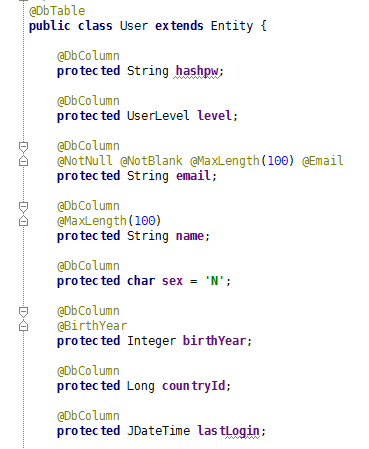
Task: Click the @Email annotation
Action: 322,161
